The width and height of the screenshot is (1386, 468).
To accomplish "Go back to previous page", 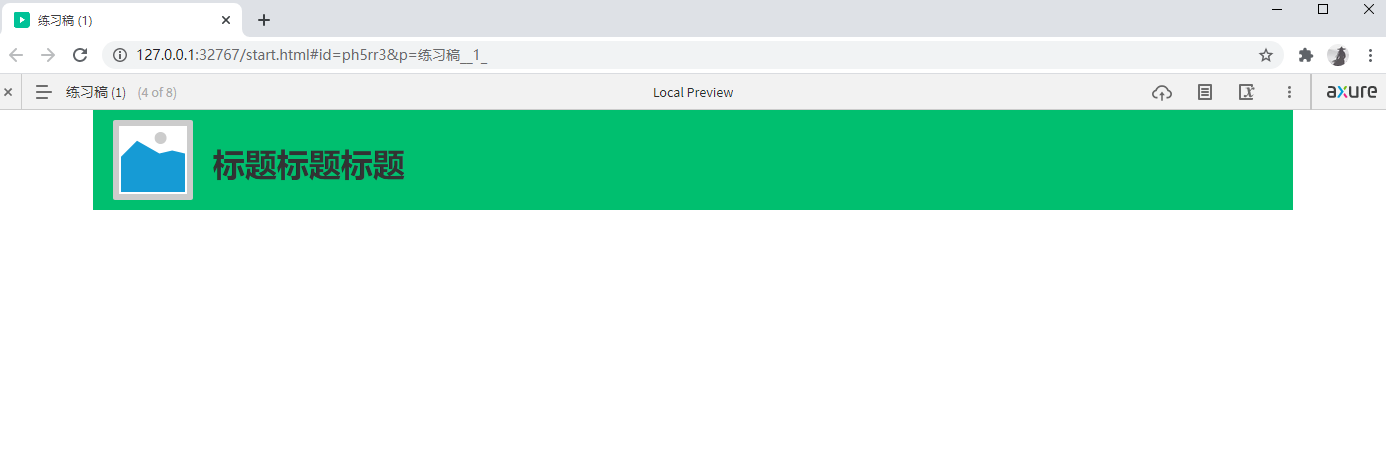I will (x=16, y=55).
